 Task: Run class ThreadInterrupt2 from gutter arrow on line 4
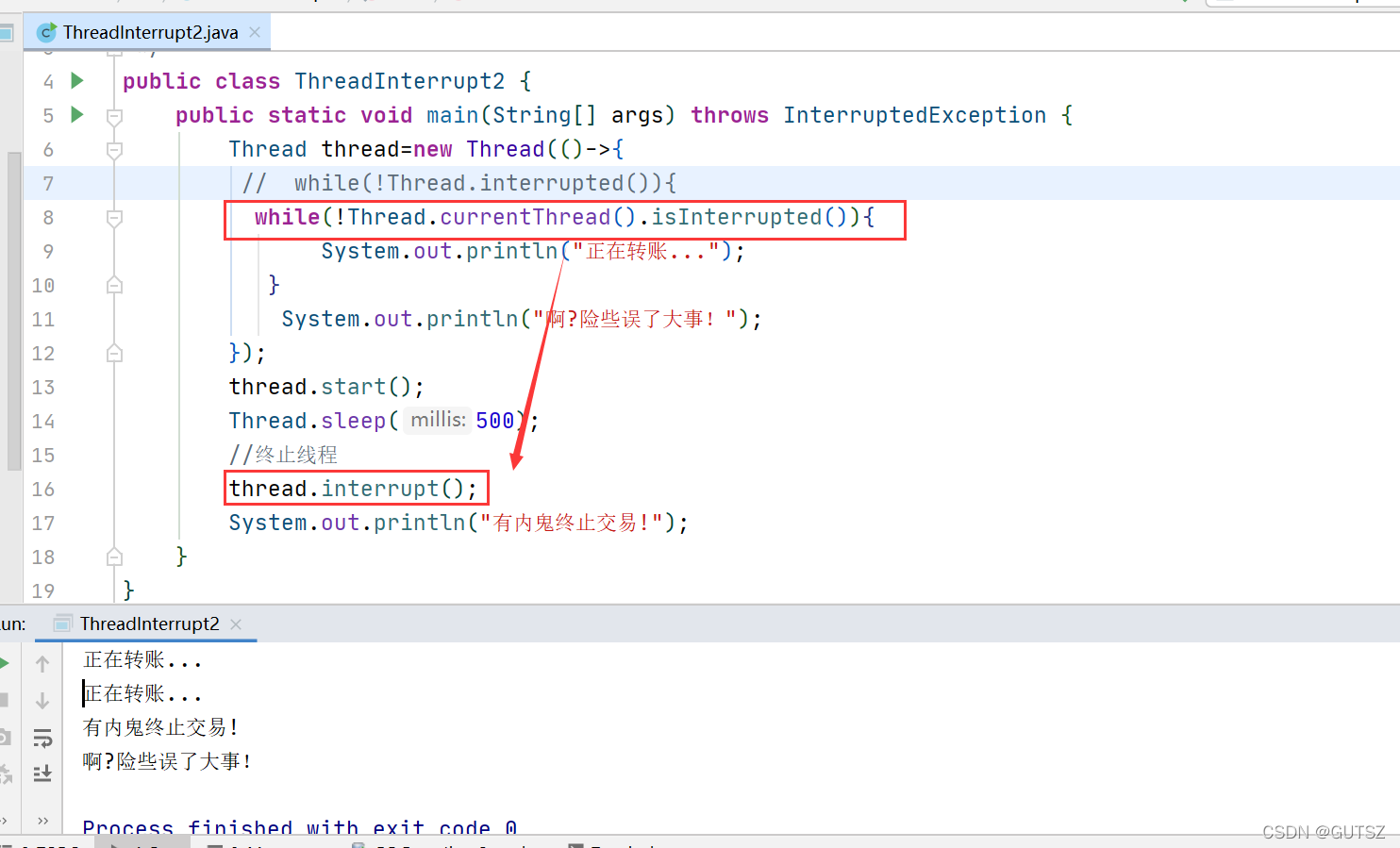tap(77, 81)
